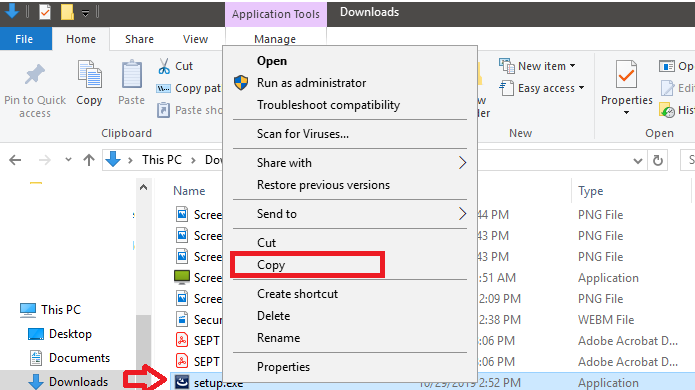
Task: Click the Cut scissors icon in ribbon
Action: point(164,66)
